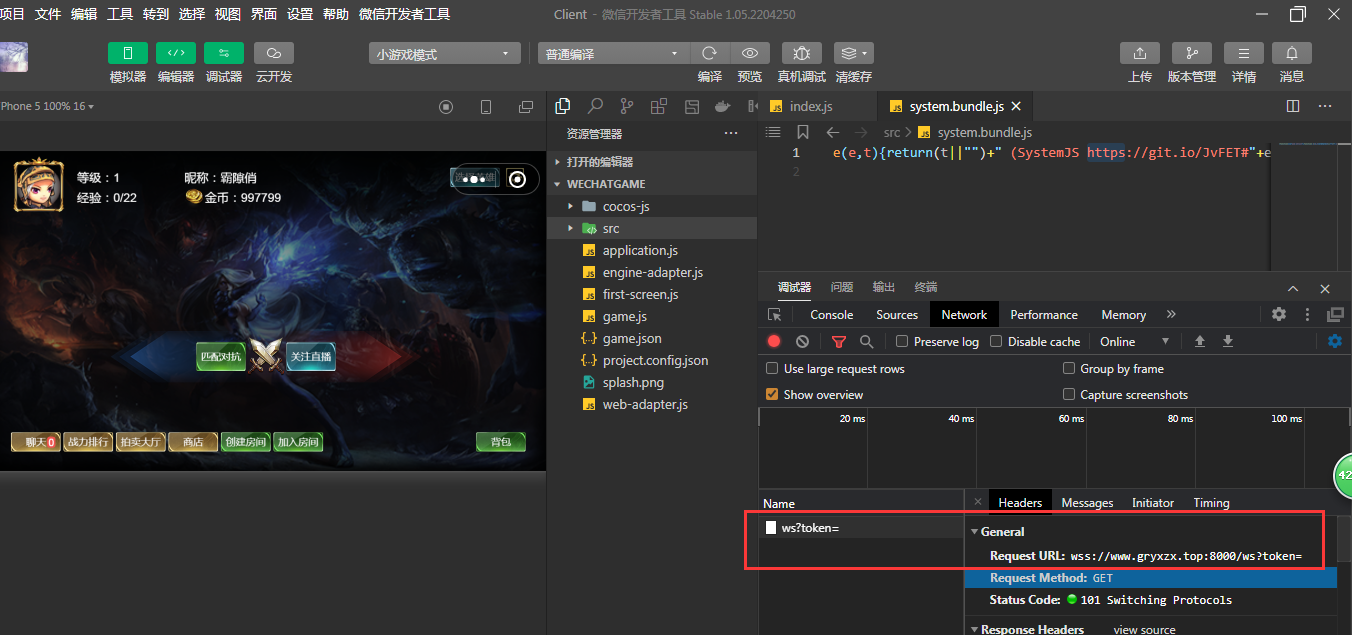1352x635 pixels.
Task: Toggle the 编辑器 editor panel button
Action: click(175, 54)
